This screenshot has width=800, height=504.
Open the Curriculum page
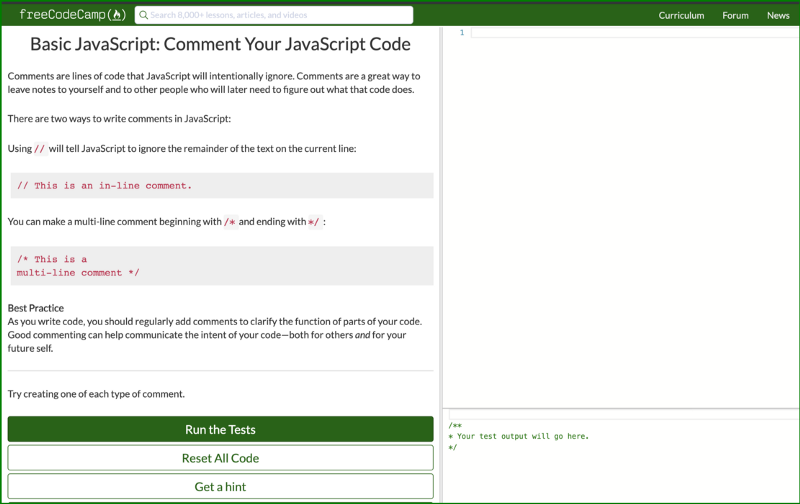[681, 15]
